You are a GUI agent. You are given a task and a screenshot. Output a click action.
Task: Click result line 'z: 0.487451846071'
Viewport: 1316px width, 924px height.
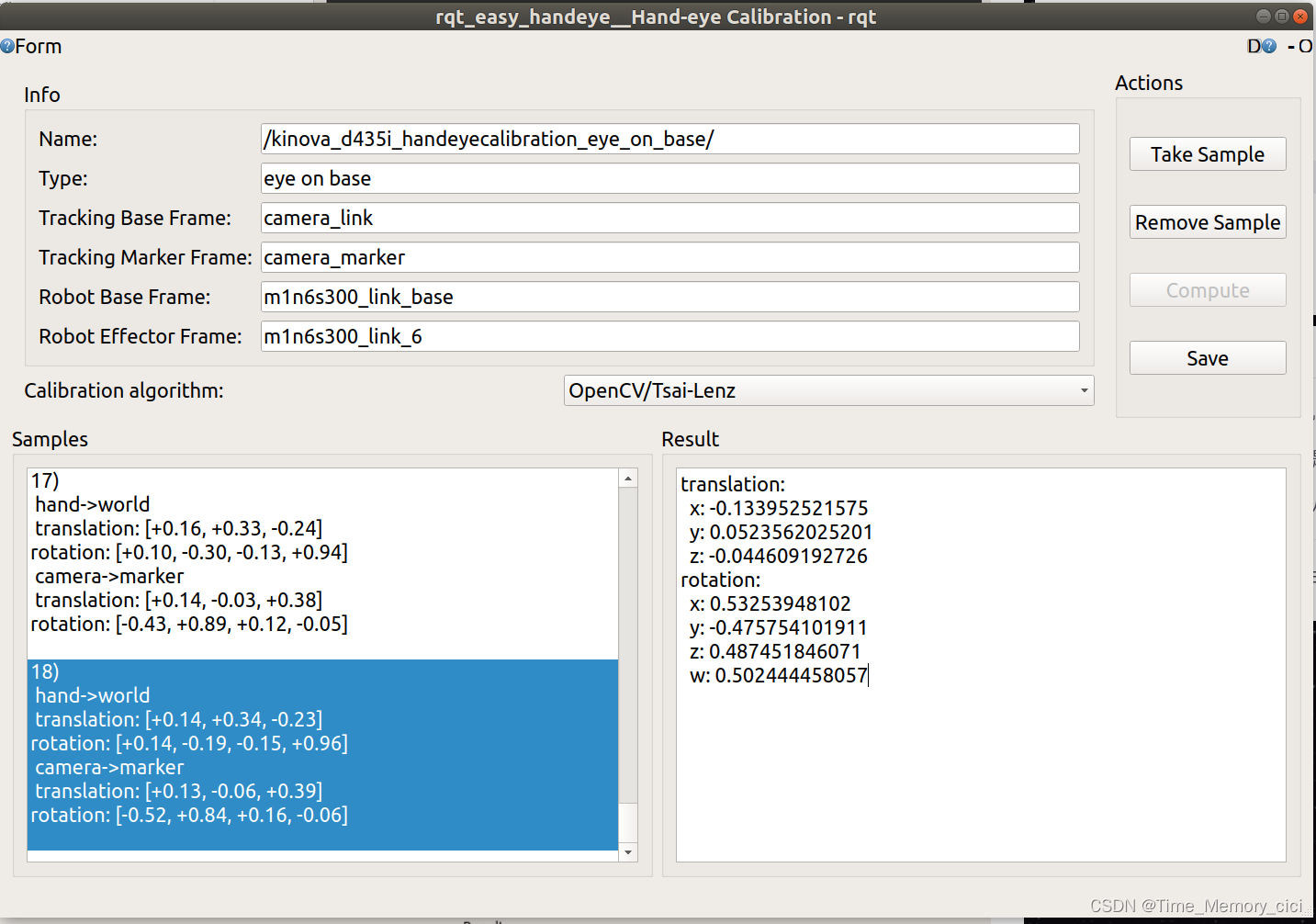pyautogui.click(x=776, y=651)
